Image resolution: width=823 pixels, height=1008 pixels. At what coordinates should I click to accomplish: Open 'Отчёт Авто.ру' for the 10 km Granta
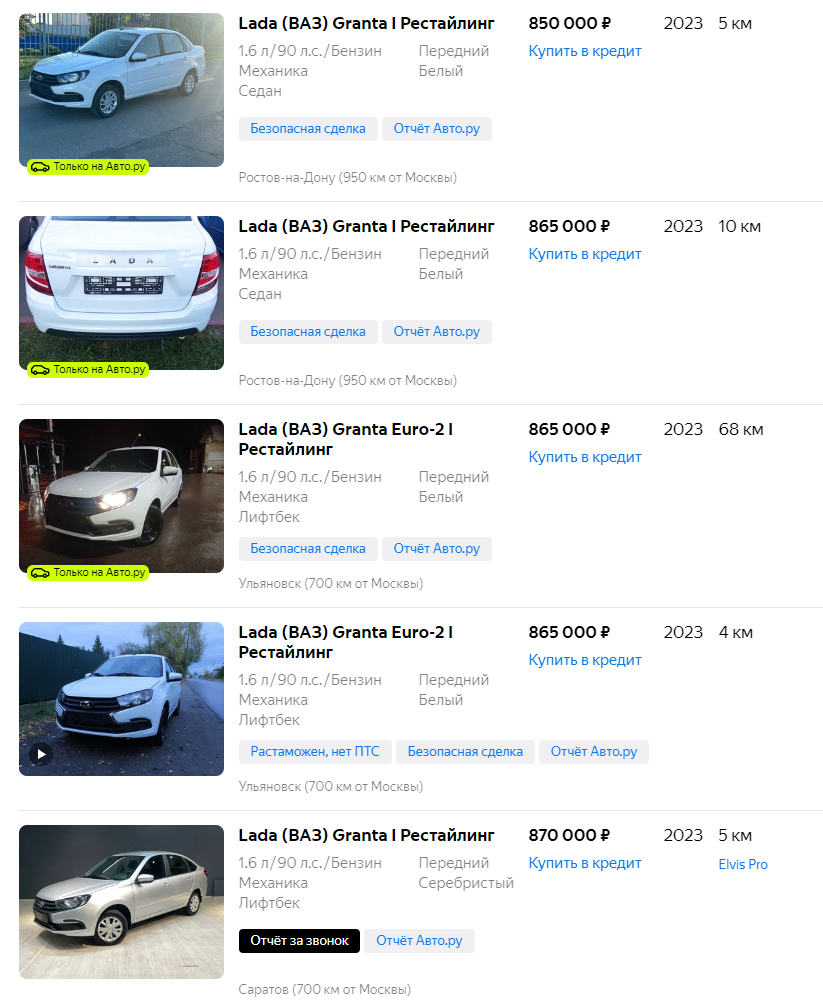click(436, 332)
